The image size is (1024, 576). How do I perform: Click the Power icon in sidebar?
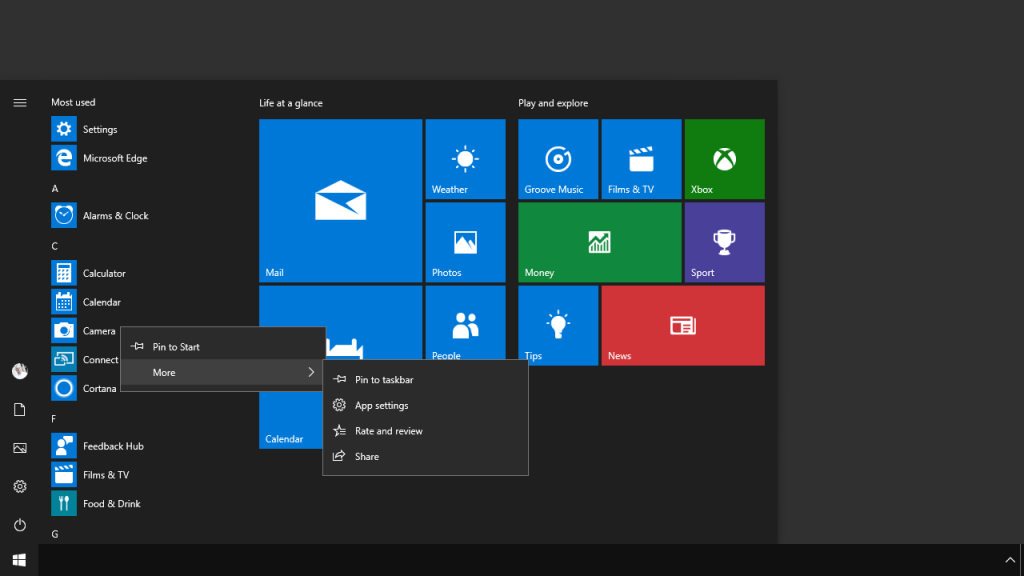(19, 525)
